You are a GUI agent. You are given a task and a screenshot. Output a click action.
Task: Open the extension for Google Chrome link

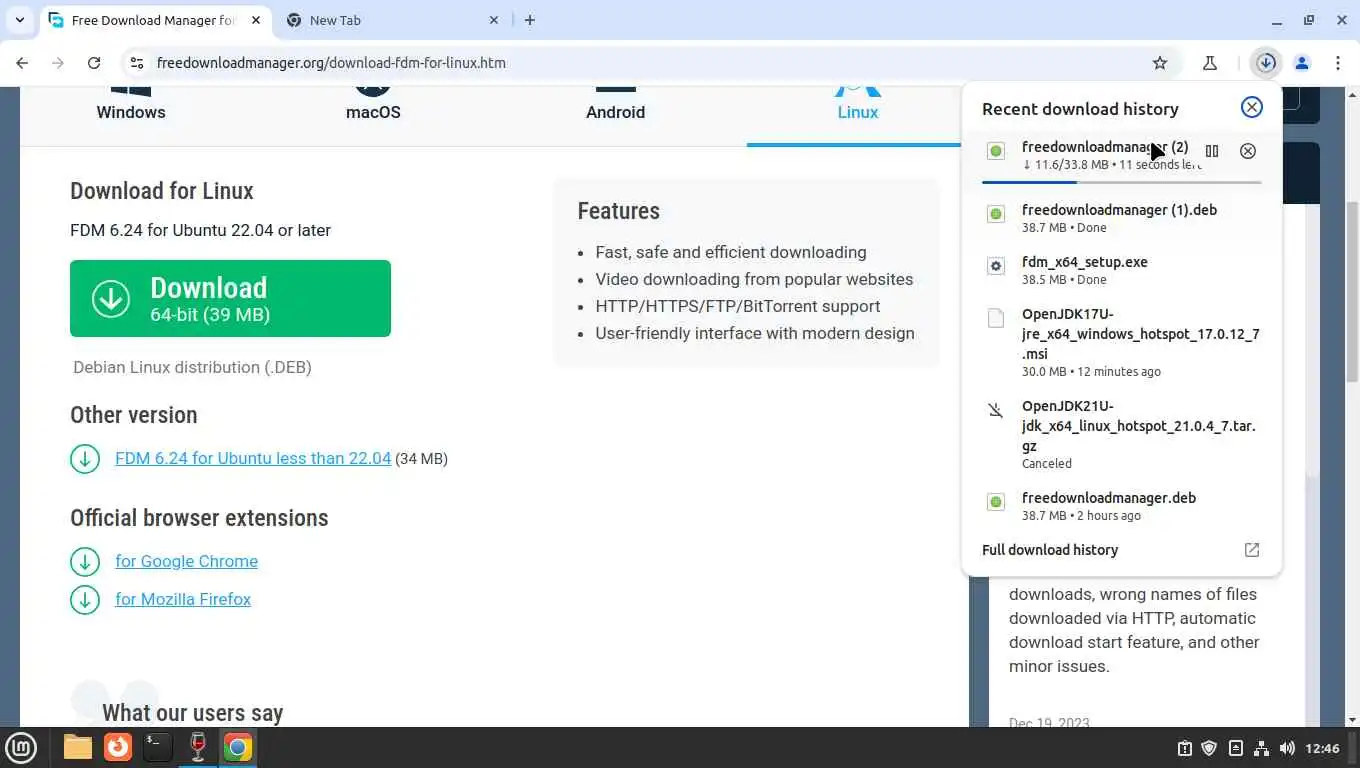(x=186, y=561)
